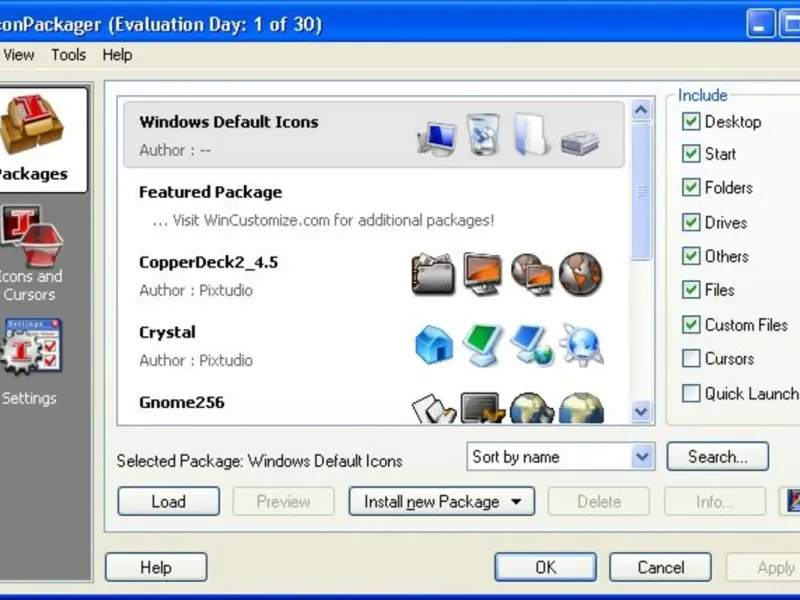
Task: Click the third icon, a globe, in Gnome256 row
Action: pos(532,408)
